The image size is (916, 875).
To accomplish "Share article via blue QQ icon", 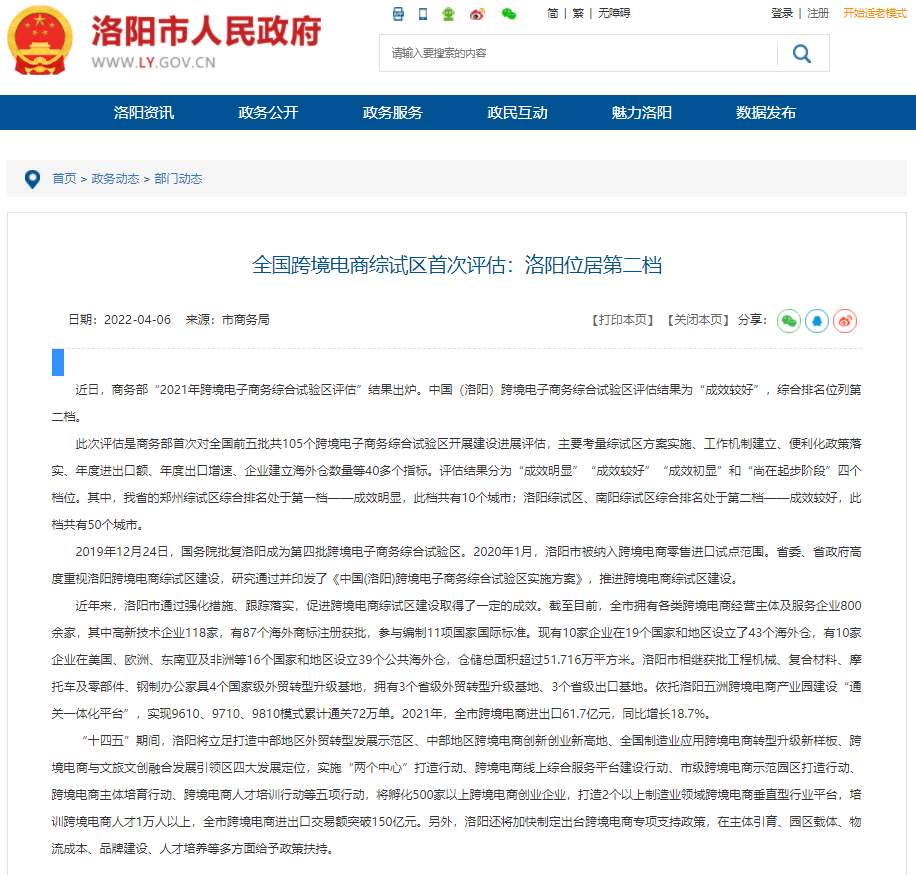I will click(x=817, y=321).
